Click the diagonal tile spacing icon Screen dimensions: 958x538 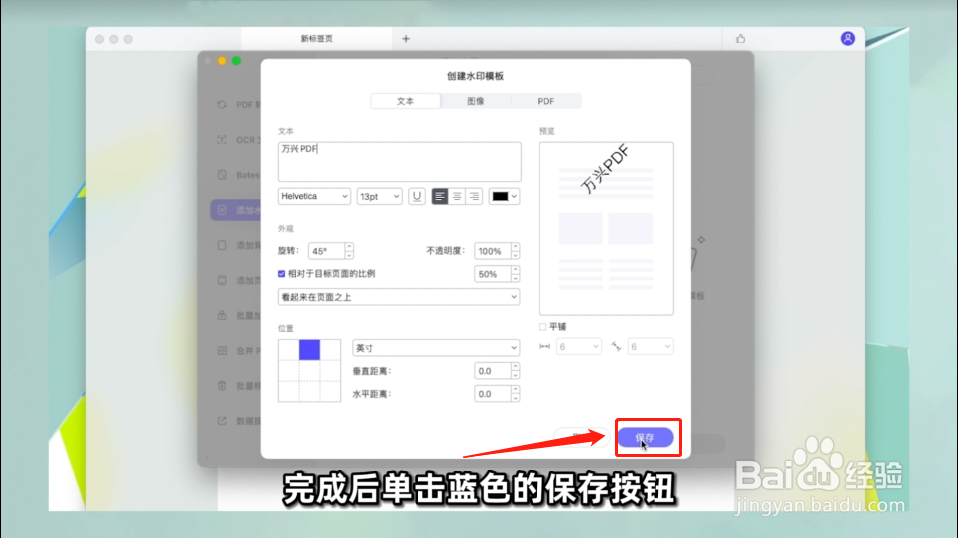pyautogui.click(x=616, y=347)
